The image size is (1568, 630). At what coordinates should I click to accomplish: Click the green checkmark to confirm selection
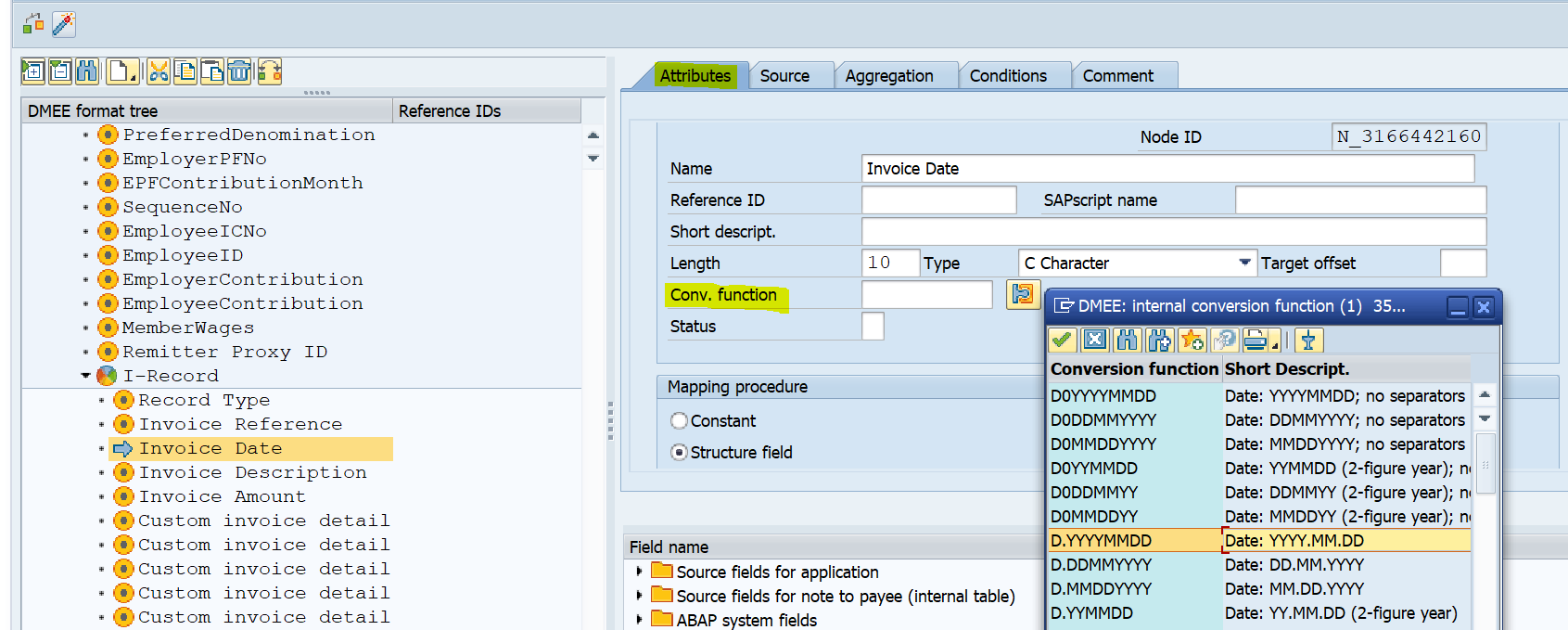point(1063,341)
